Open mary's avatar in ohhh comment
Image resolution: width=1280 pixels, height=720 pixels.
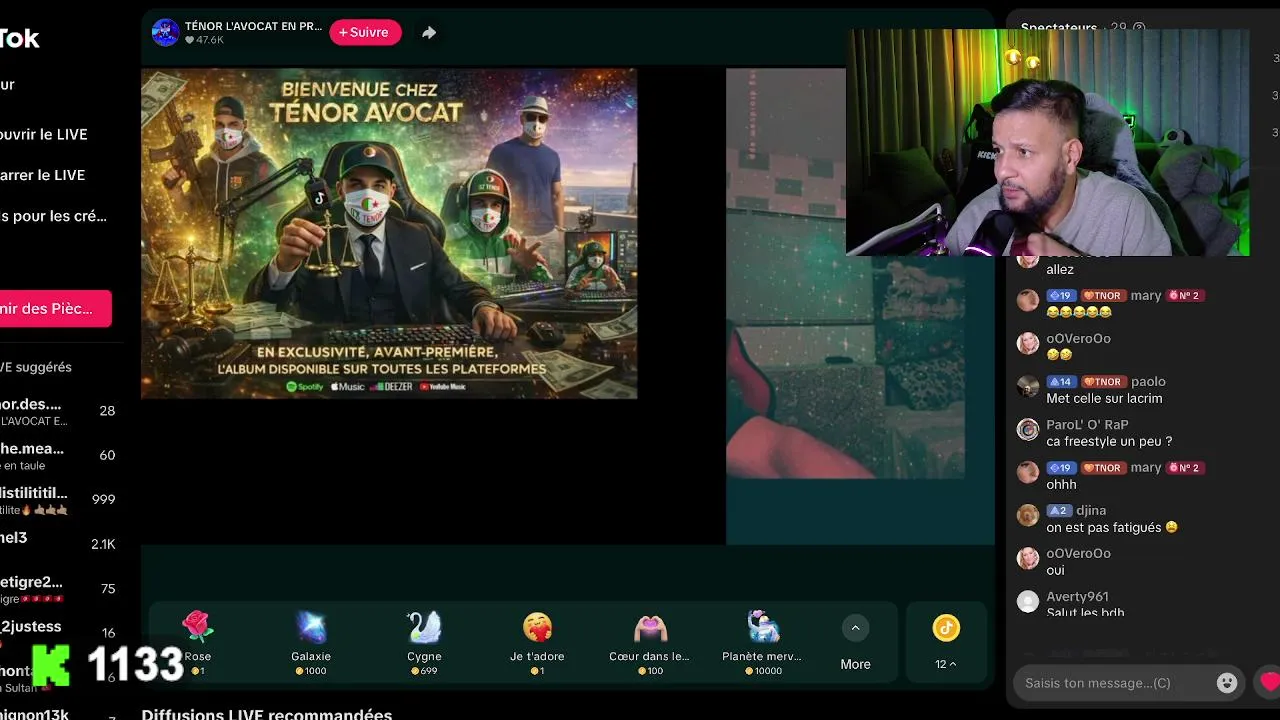click(1028, 472)
